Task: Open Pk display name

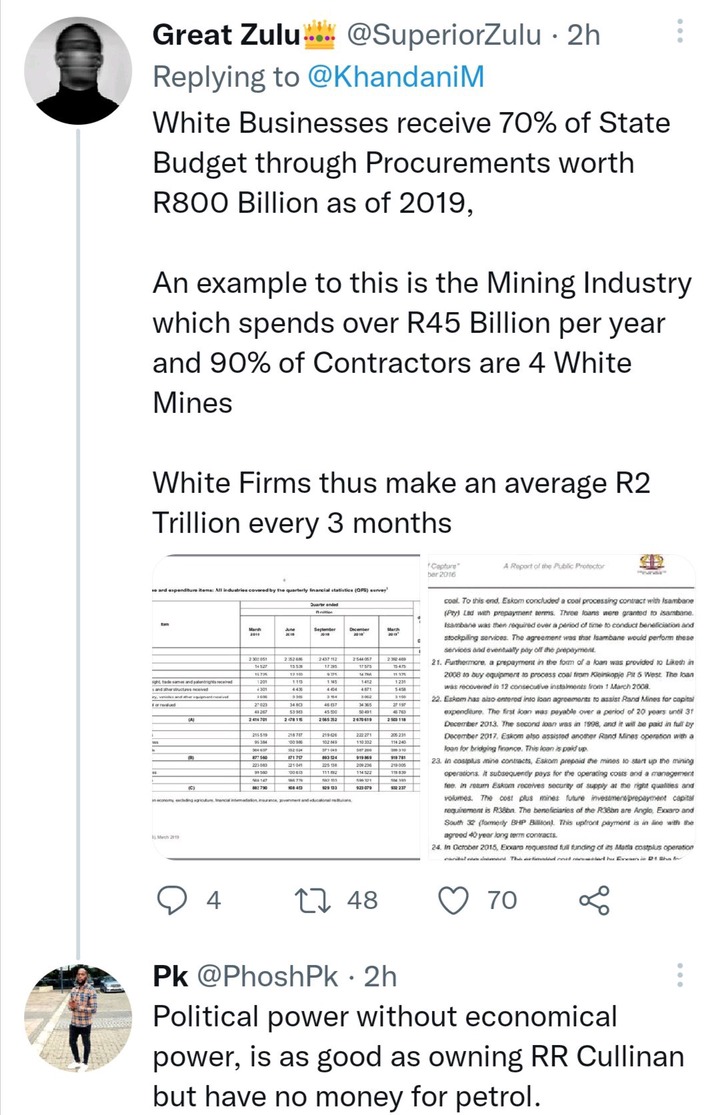Action: 171,976
